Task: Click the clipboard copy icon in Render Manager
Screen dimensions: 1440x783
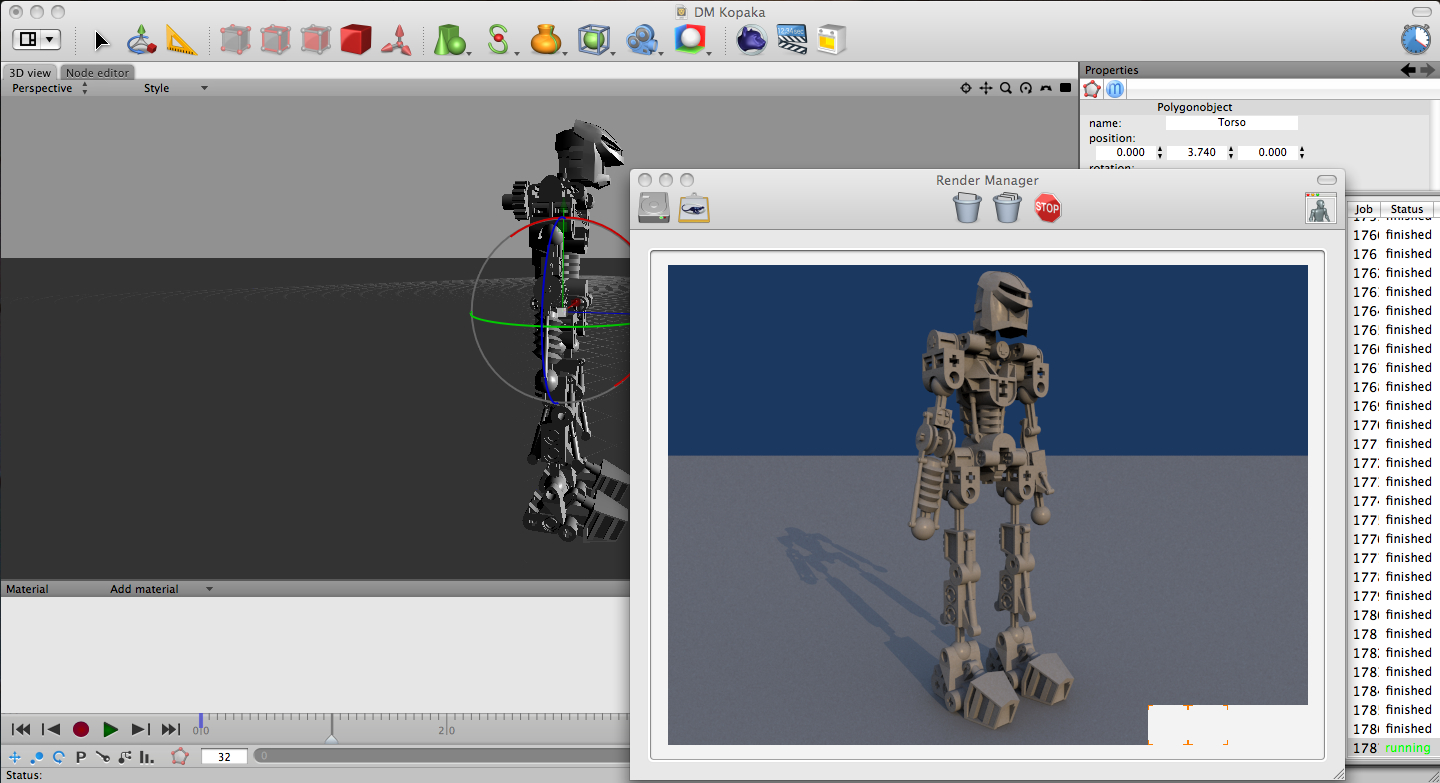Action: [x=694, y=208]
